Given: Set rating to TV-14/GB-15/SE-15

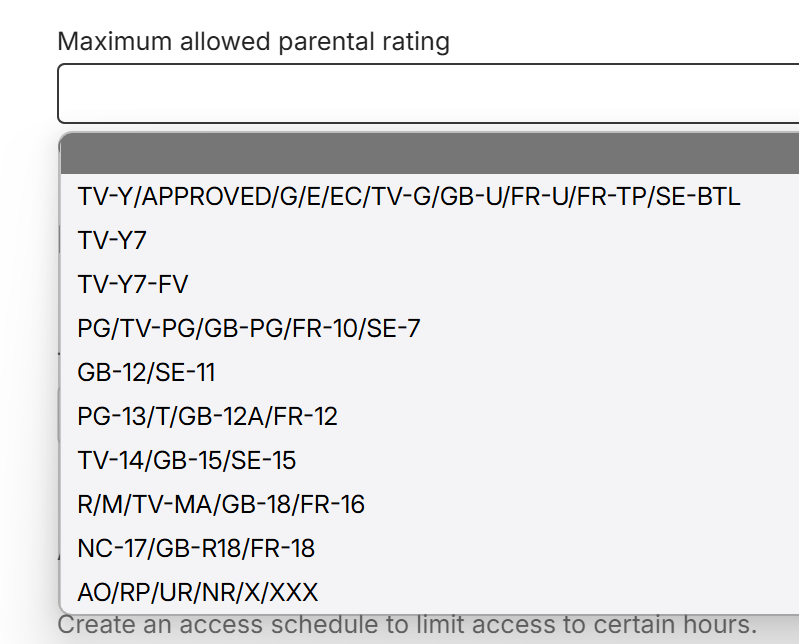Looking at the screenshot, I should [187, 461].
